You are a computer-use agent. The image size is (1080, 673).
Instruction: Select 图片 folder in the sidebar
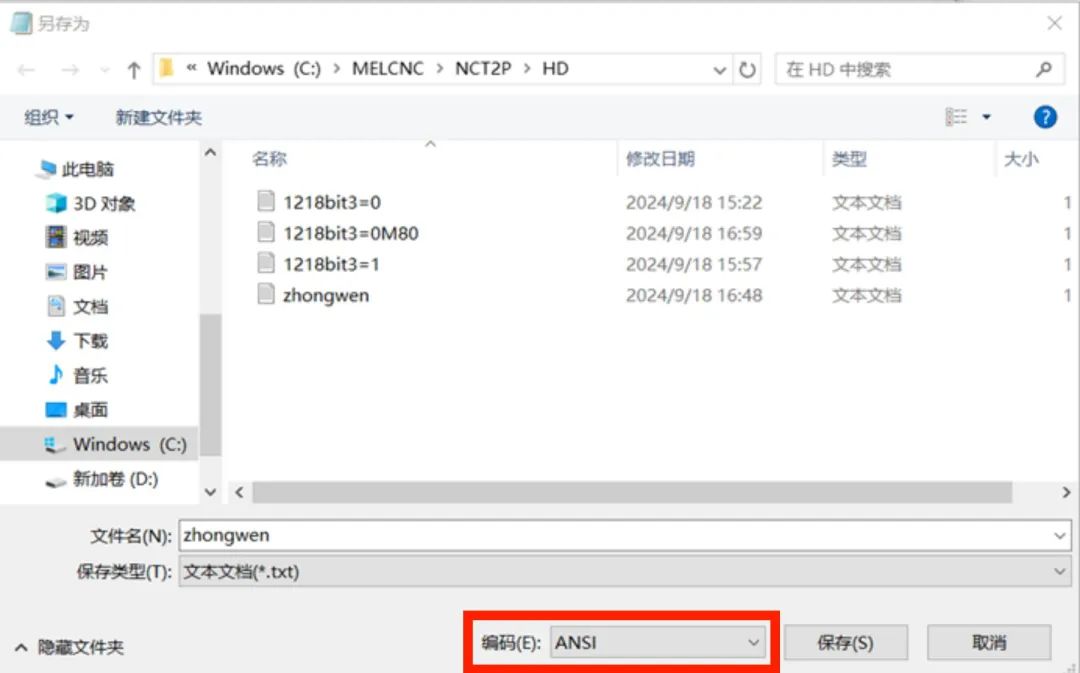(x=77, y=272)
